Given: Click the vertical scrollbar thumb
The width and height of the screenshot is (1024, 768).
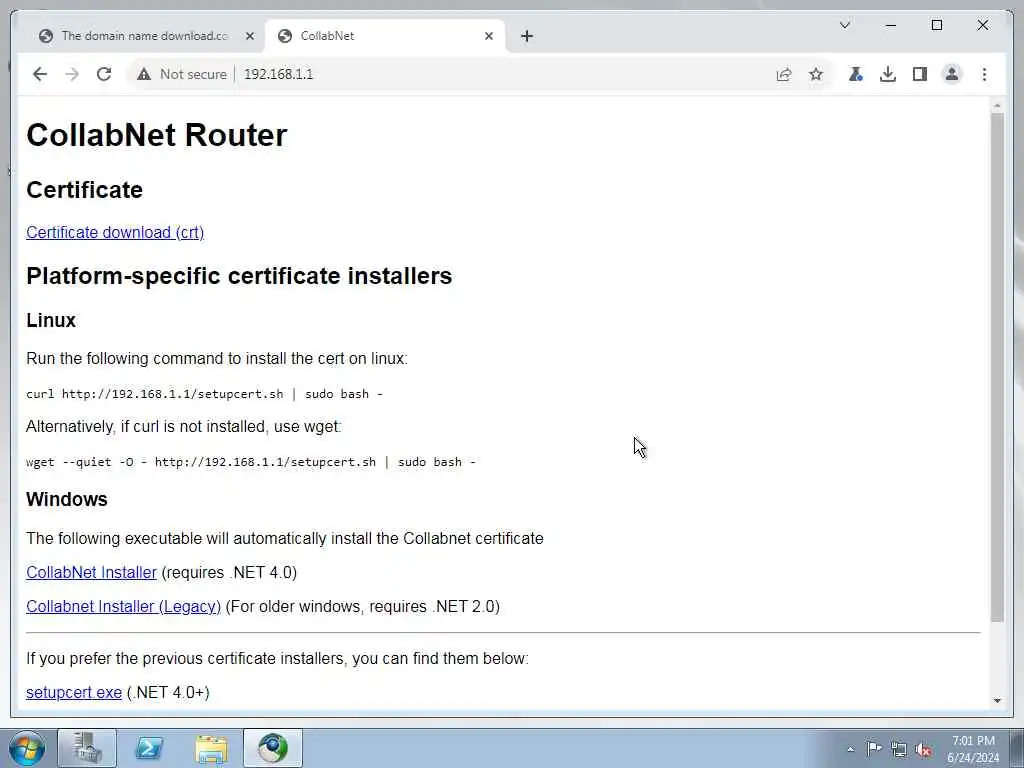Looking at the screenshot, I should (997, 367).
